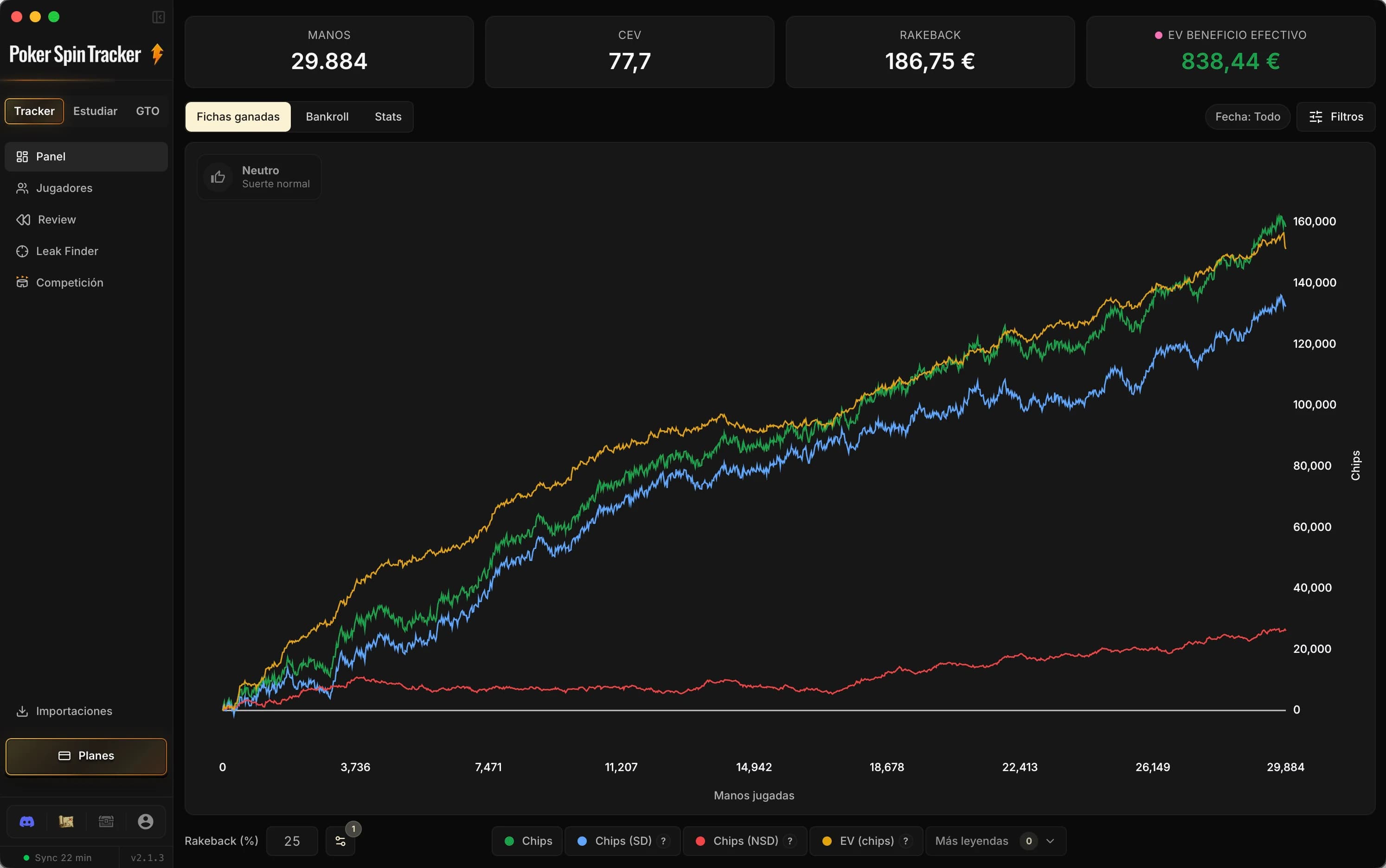Switch to the Bankroll tab
1386x868 pixels.
[327, 116]
